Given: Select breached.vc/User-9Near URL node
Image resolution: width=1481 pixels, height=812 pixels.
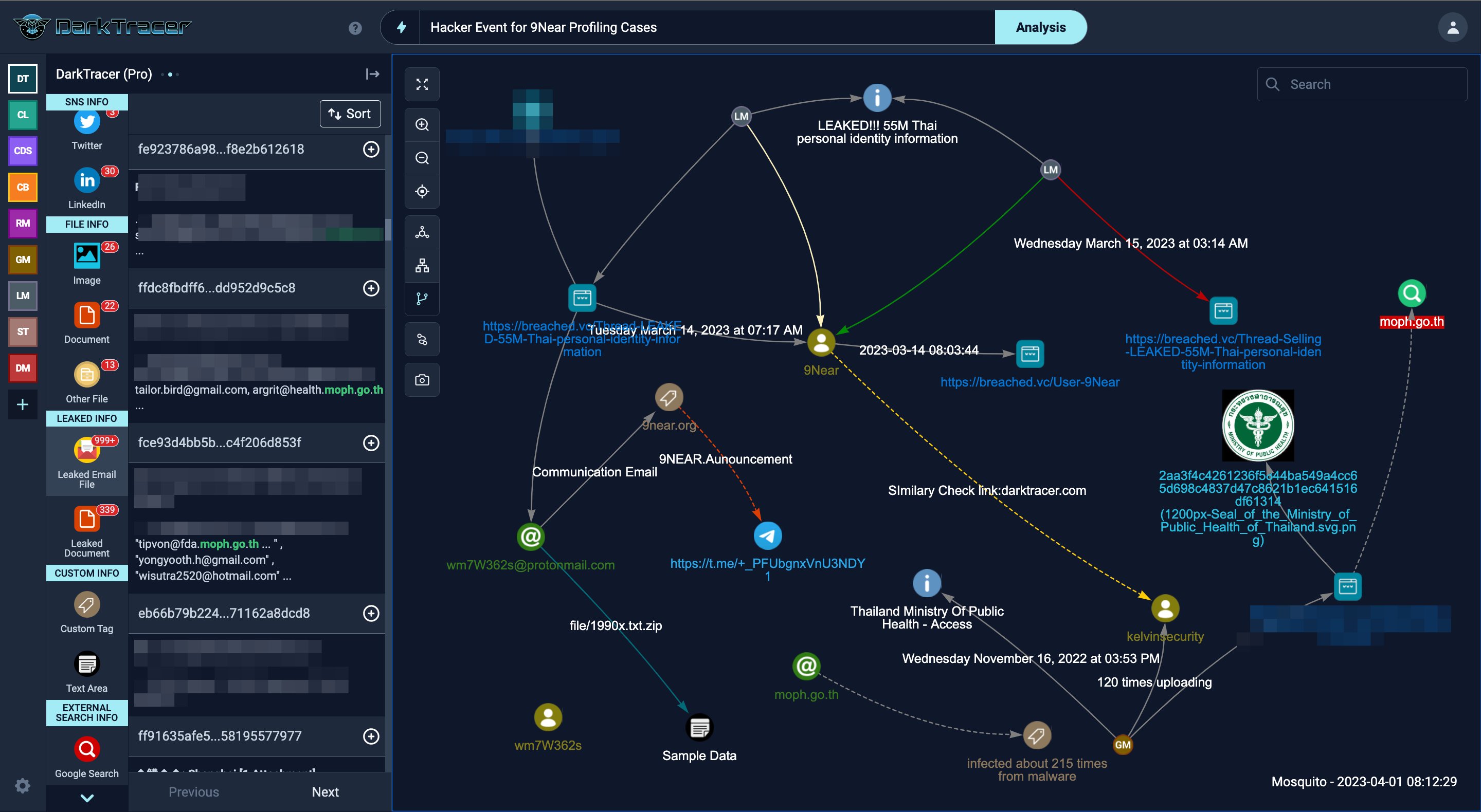Looking at the screenshot, I should coord(1030,354).
